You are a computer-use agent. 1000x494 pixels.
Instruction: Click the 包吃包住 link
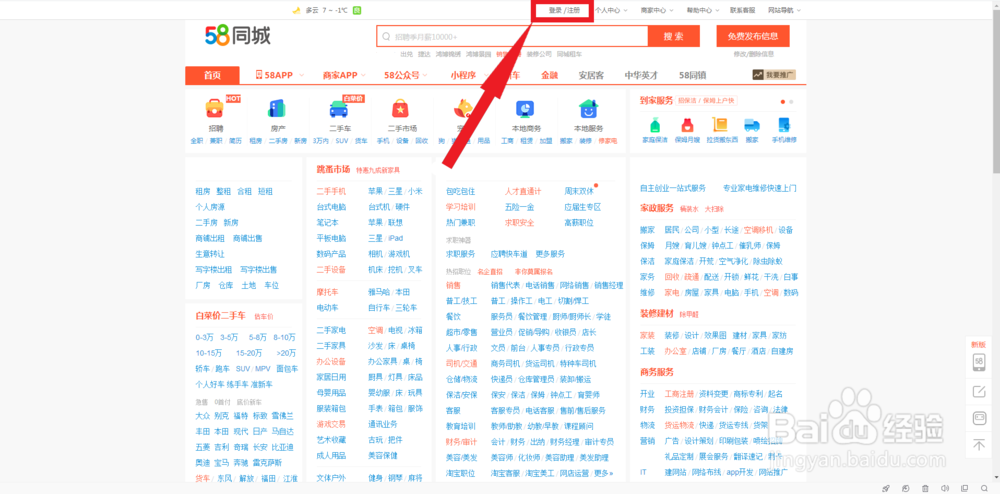click(x=460, y=191)
